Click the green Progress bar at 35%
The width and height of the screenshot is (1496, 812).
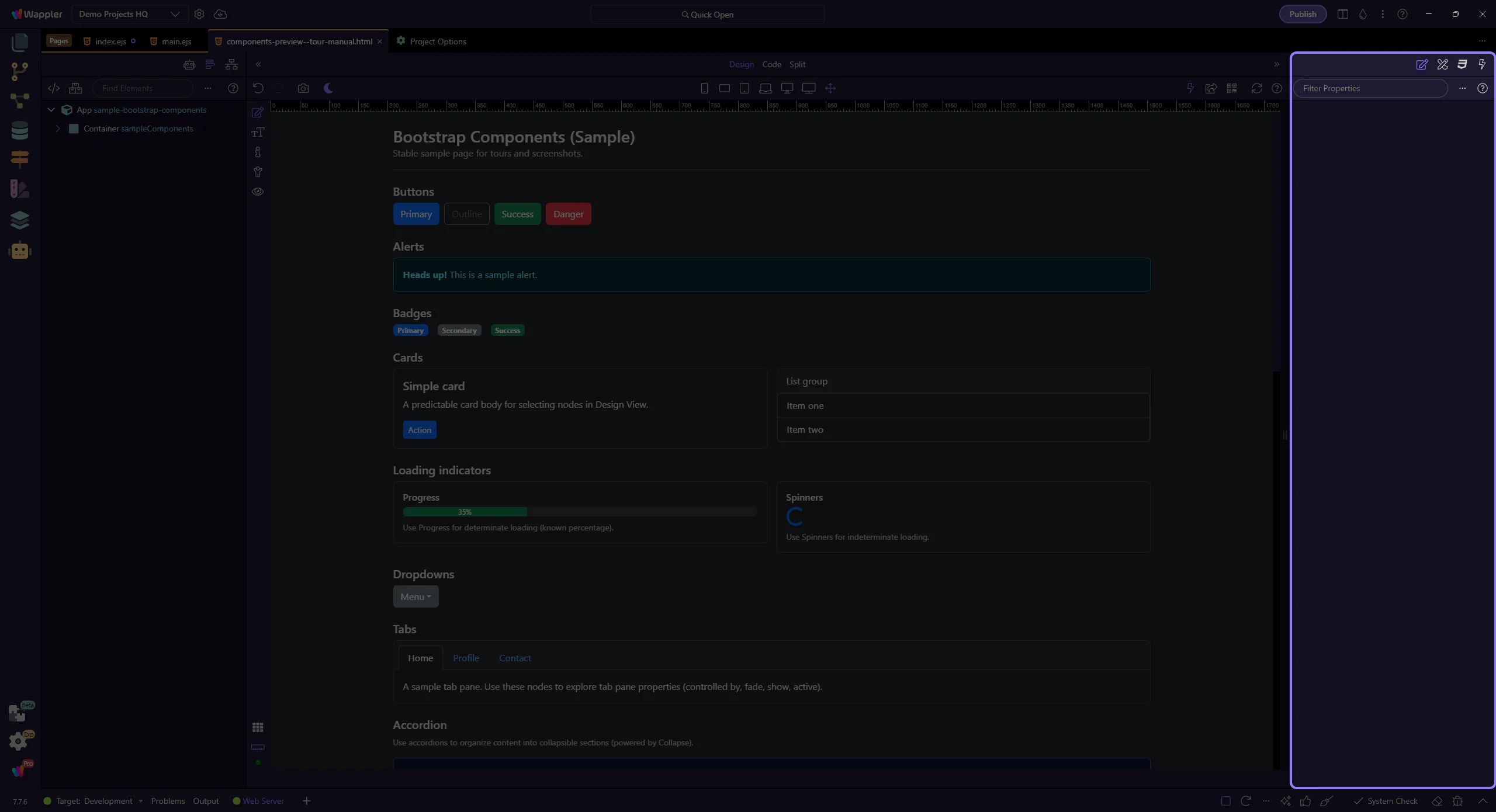point(465,512)
